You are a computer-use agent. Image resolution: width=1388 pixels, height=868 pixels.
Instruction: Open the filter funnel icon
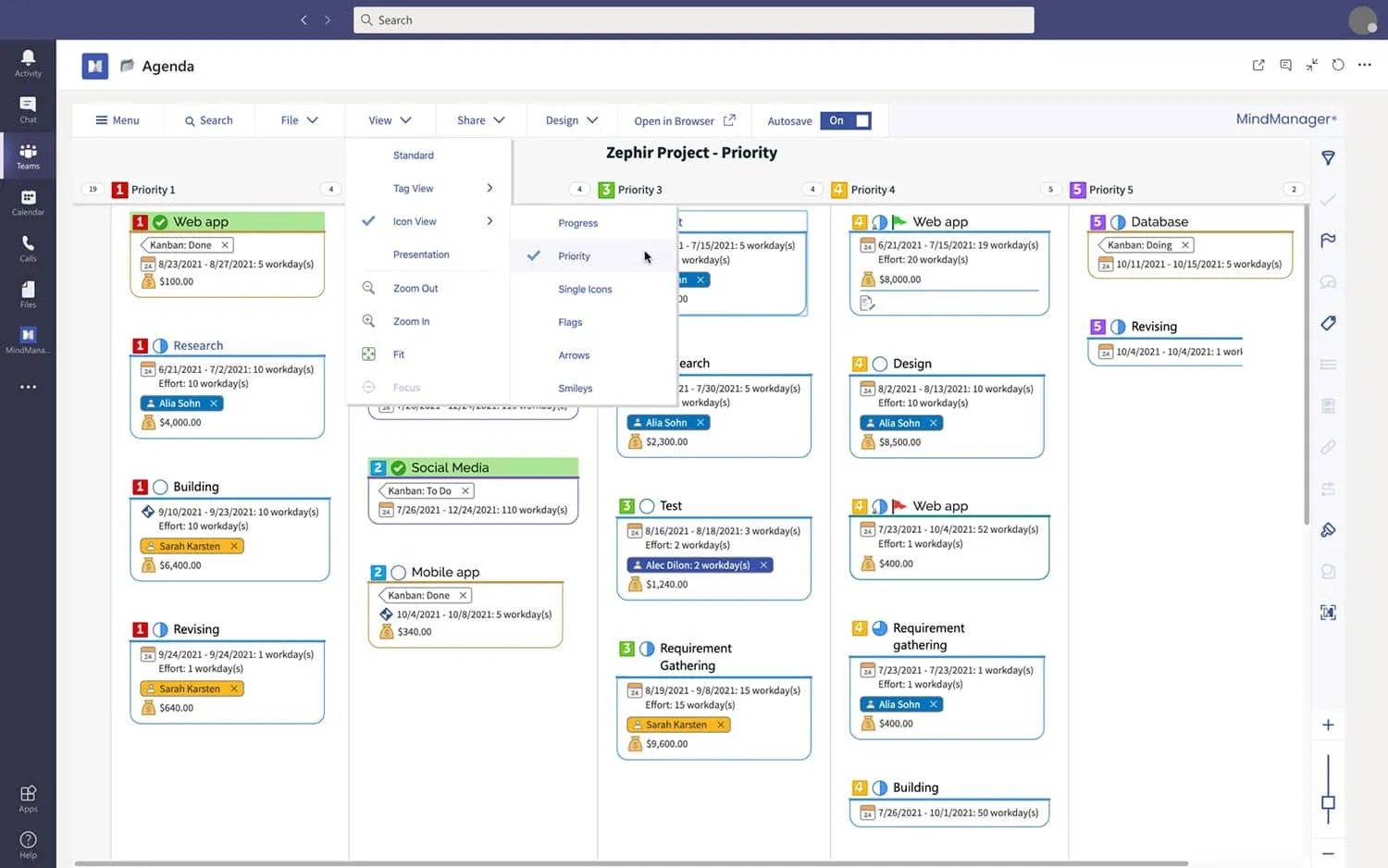[x=1328, y=158]
